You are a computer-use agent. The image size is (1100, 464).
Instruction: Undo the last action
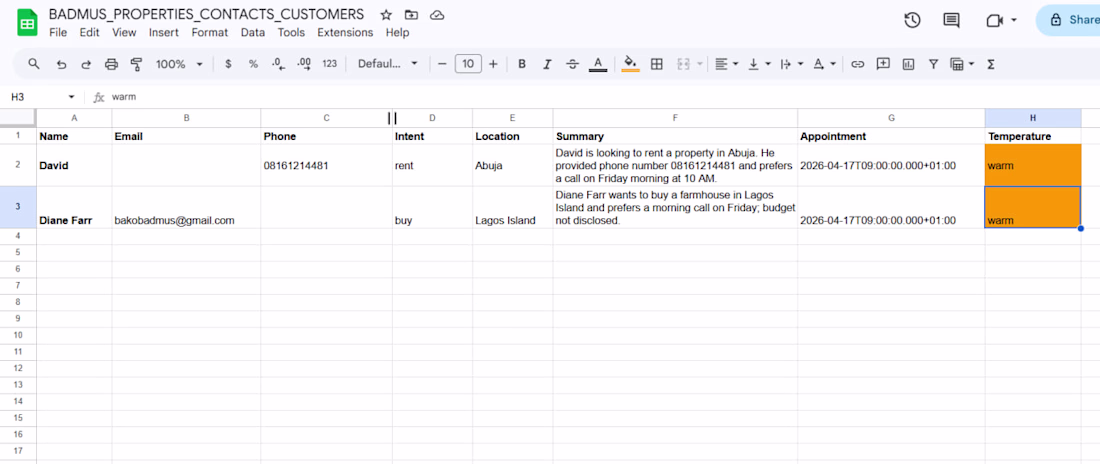(61, 64)
